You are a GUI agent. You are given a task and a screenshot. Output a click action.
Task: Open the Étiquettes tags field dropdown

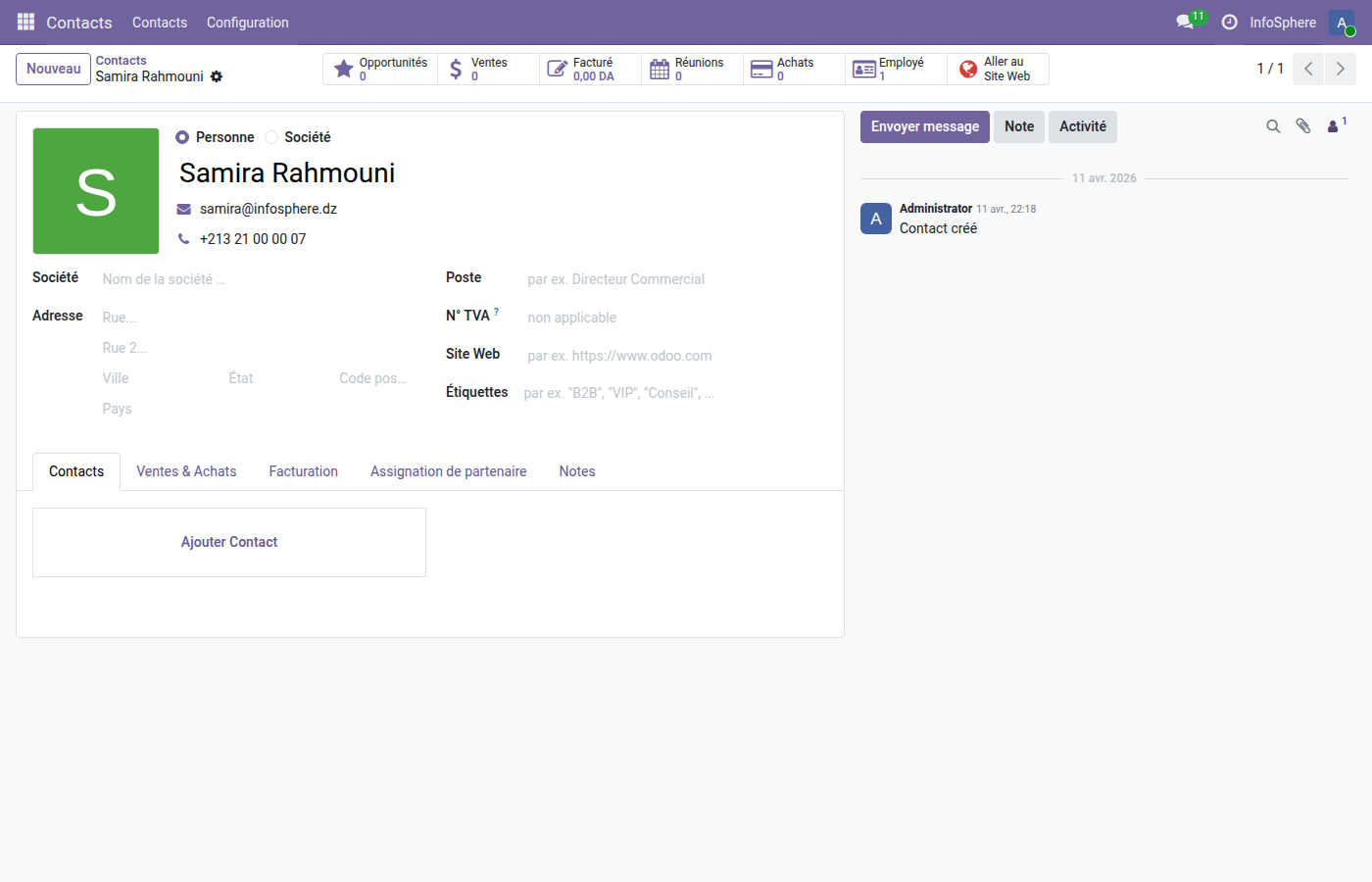618,392
